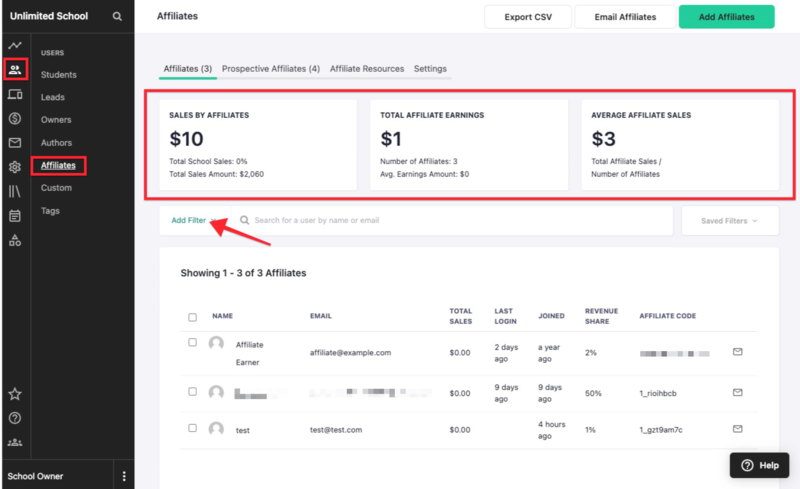Click avatar icon of test user
Viewport: 800px width, 489px height.
216,429
